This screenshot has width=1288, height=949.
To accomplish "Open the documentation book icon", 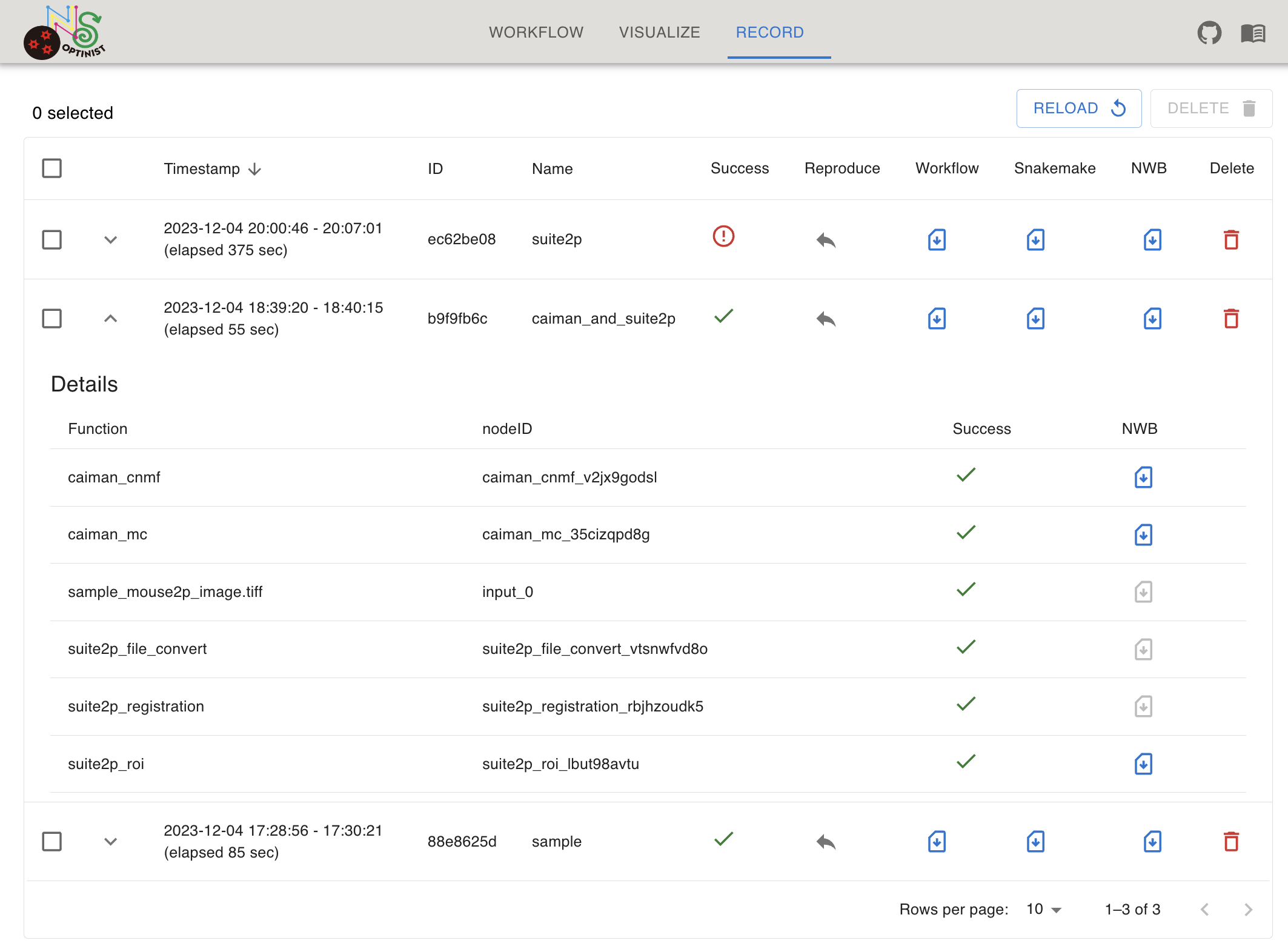I will click(x=1252, y=33).
